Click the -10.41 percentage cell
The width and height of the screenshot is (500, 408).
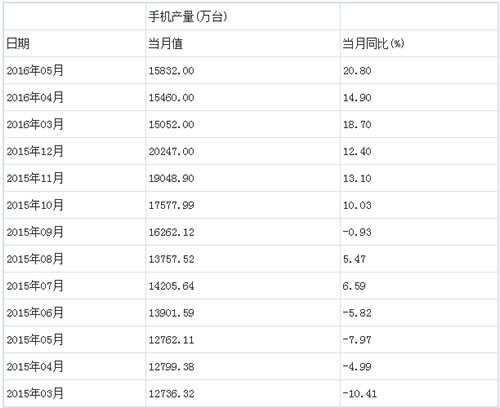[360, 394]
